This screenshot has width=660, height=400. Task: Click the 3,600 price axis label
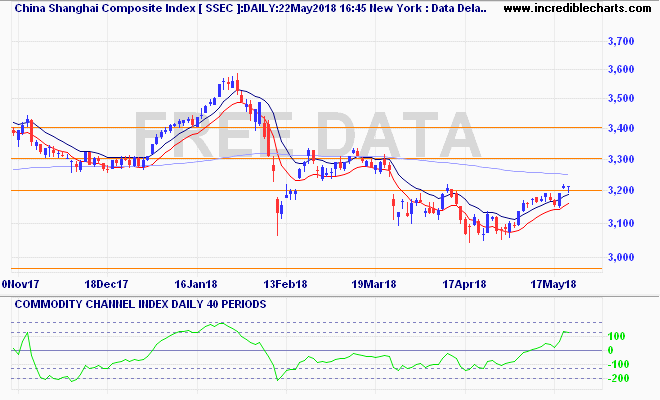point(621,69)
